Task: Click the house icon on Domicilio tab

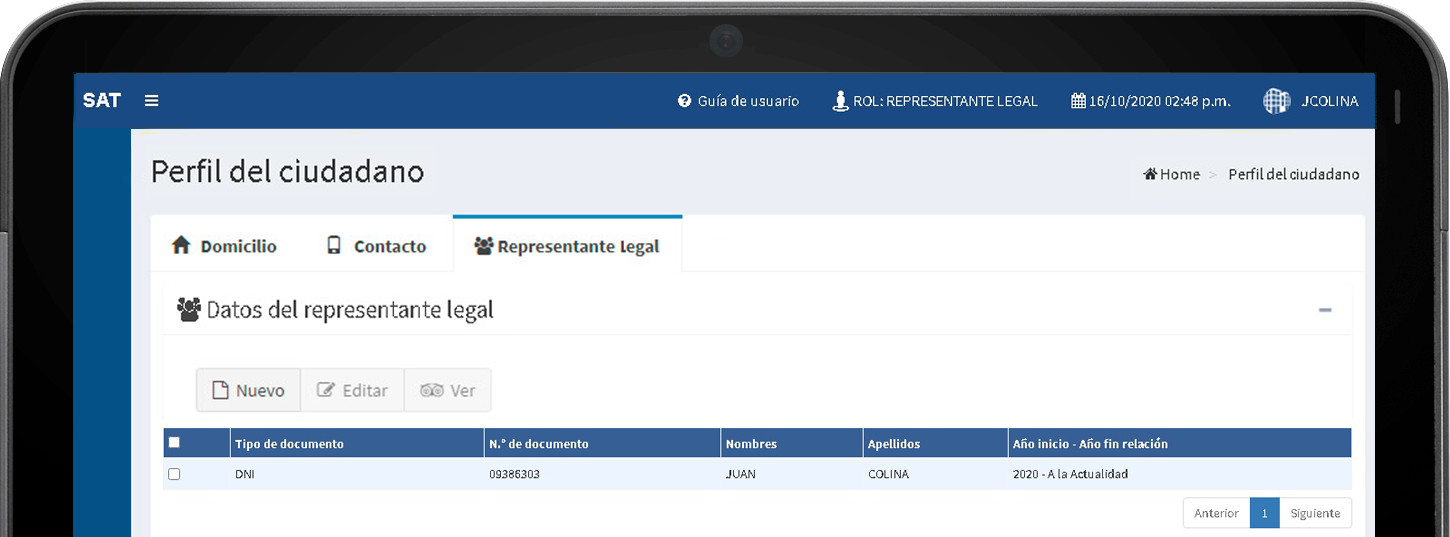Action: tap(181, 245)
